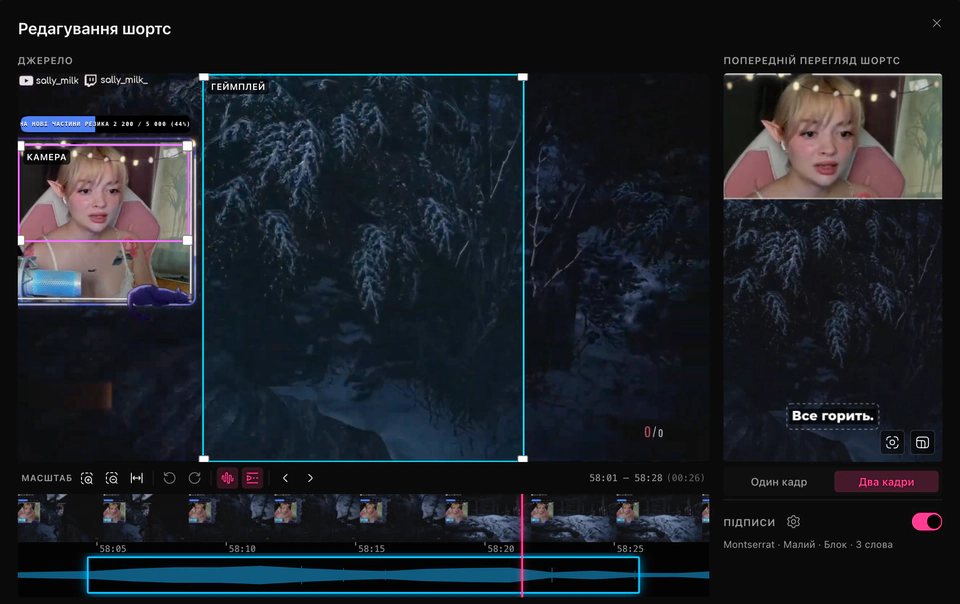The width and height of the screenshot is (960, 604).
Task: Toggle the subtitle track display button
Action: [252, 478]
